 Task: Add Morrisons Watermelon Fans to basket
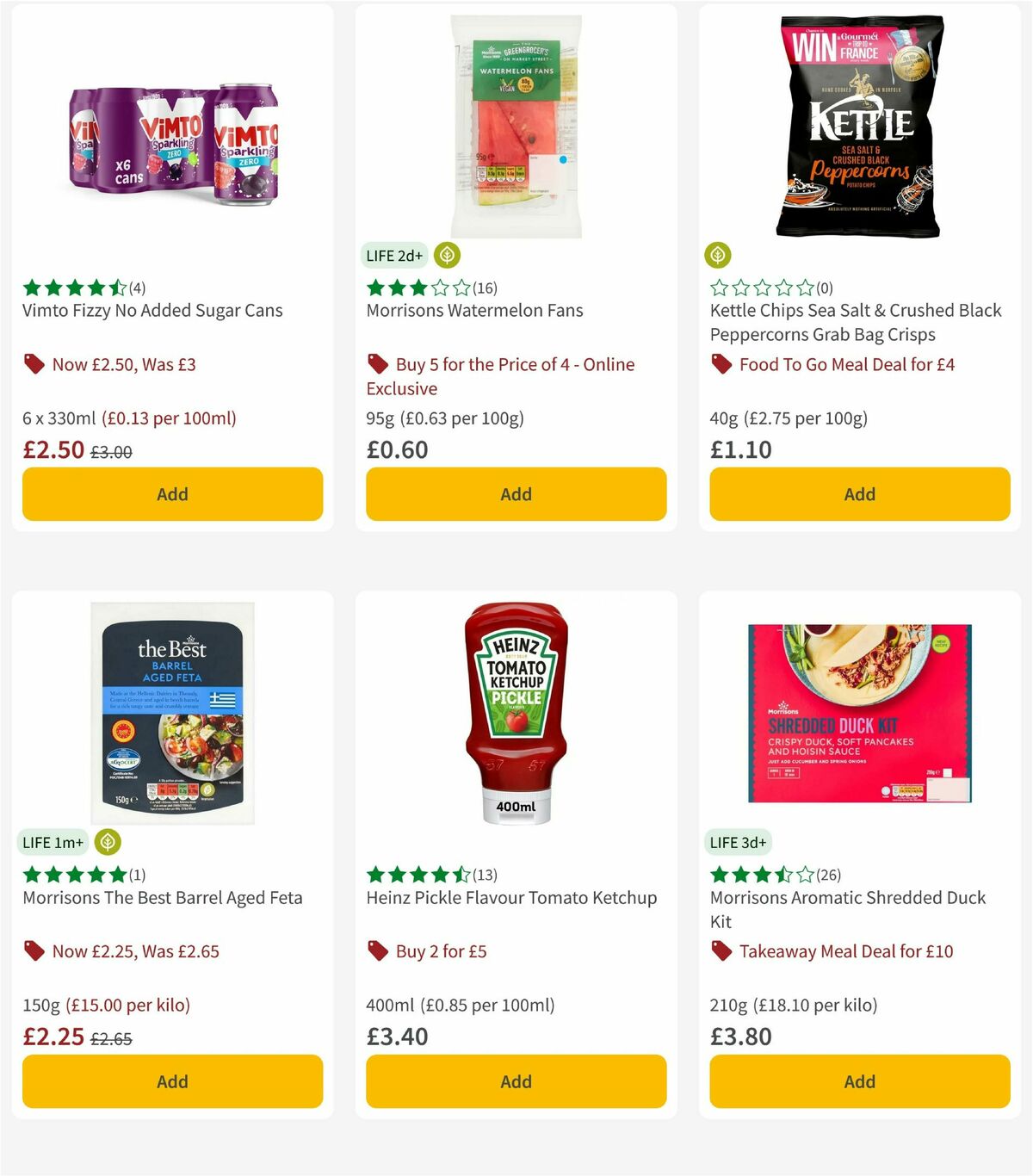coord(516,494)
